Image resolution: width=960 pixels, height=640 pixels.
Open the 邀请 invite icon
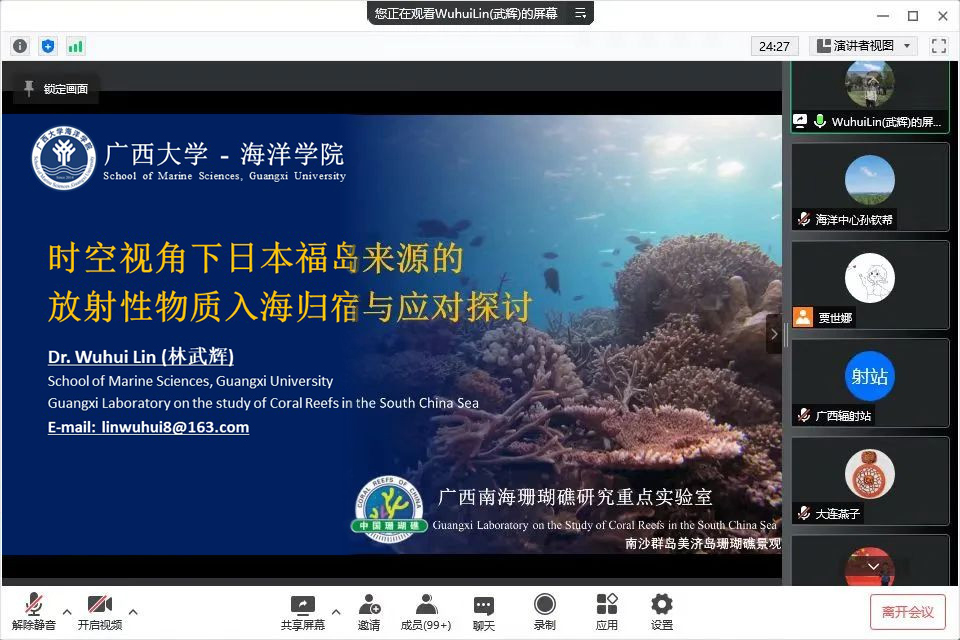[x=368, y=611]
